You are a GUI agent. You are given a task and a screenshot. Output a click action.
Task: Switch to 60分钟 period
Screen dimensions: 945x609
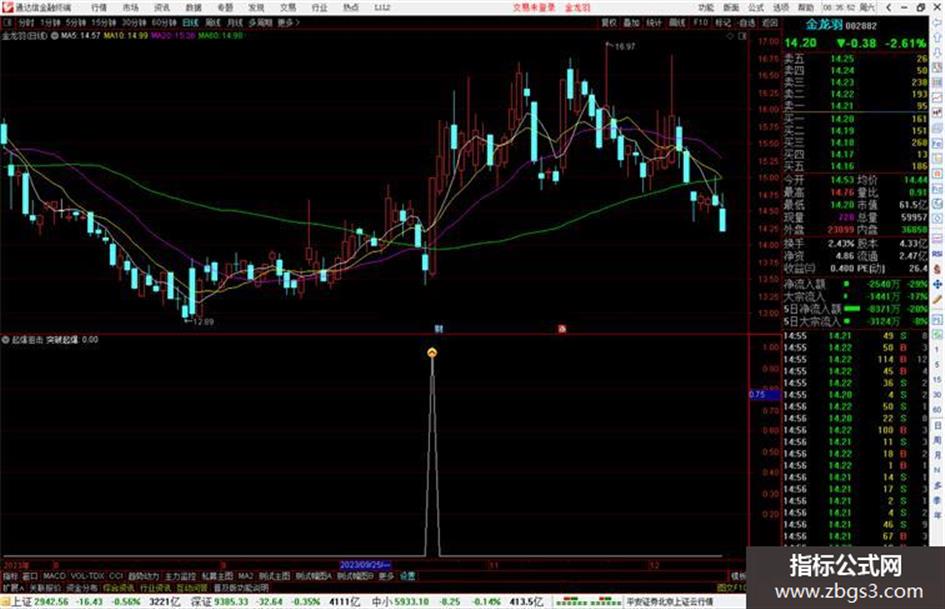(164, 22)
